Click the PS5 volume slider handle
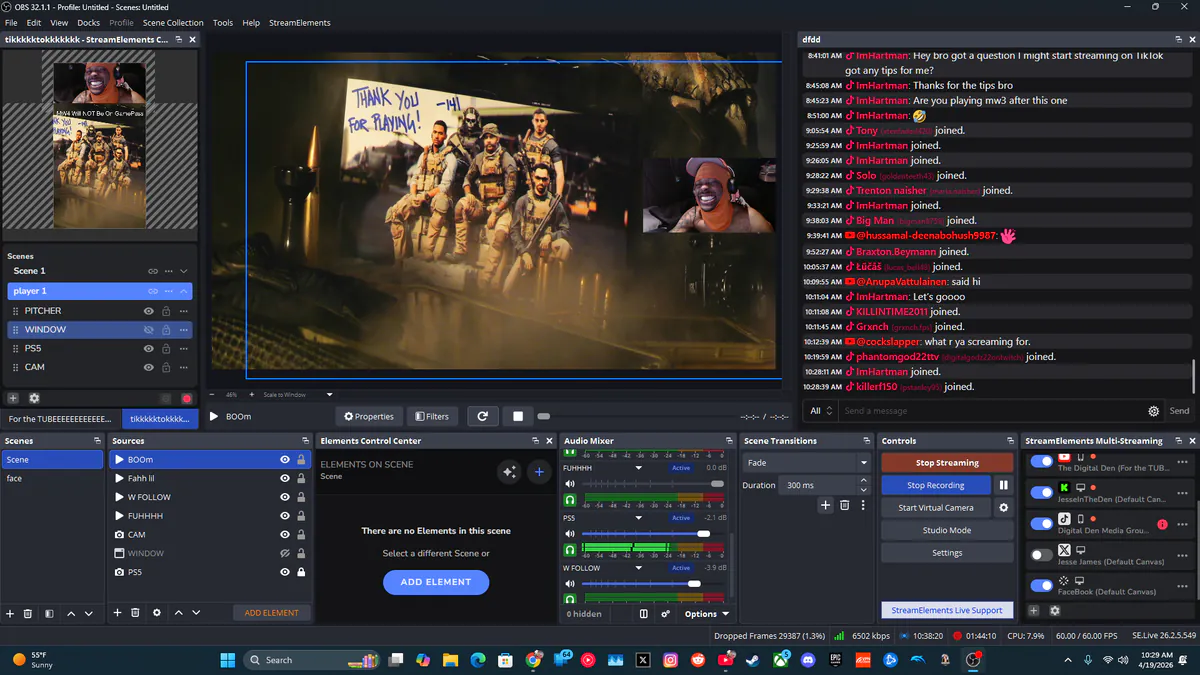The height and width of the screenshot is (675, 1200). (x=704, y=534)
